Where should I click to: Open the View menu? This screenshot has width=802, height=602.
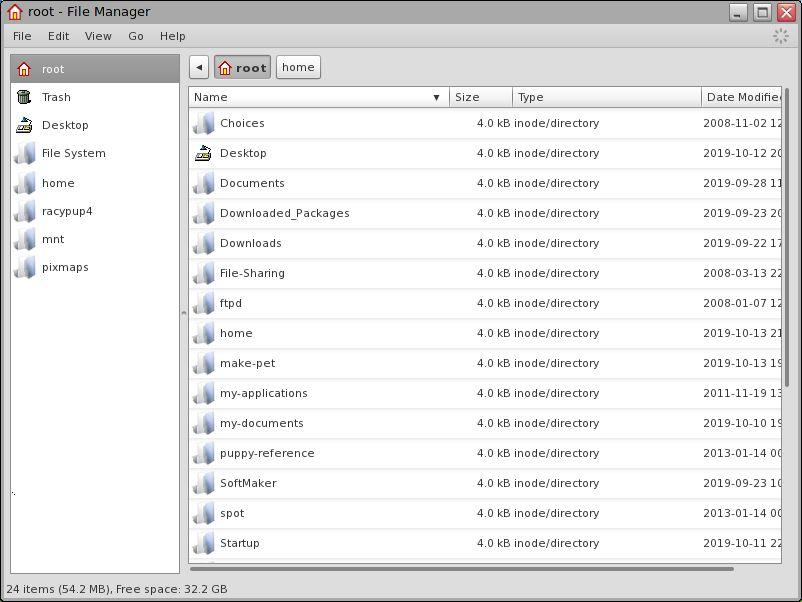(98, 36)
